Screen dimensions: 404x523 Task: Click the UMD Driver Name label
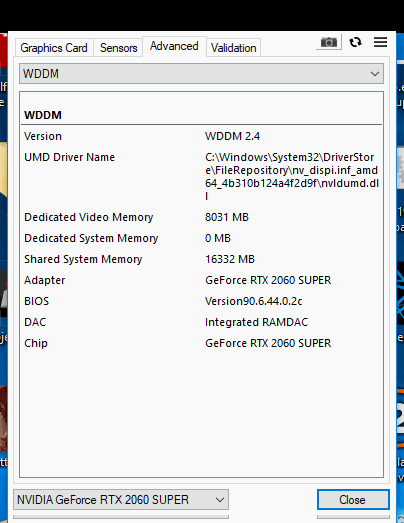coord(69,157)
